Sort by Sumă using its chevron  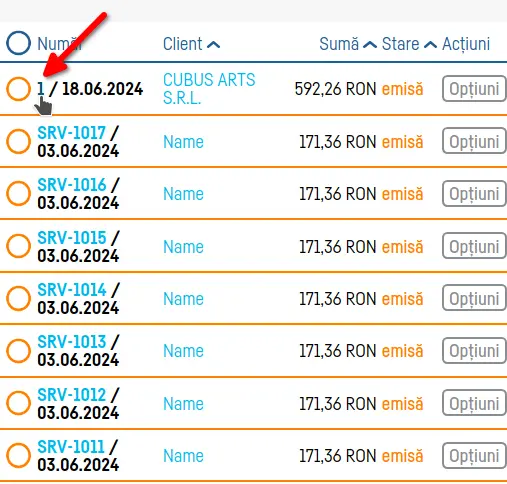click(x=370, y=45)
